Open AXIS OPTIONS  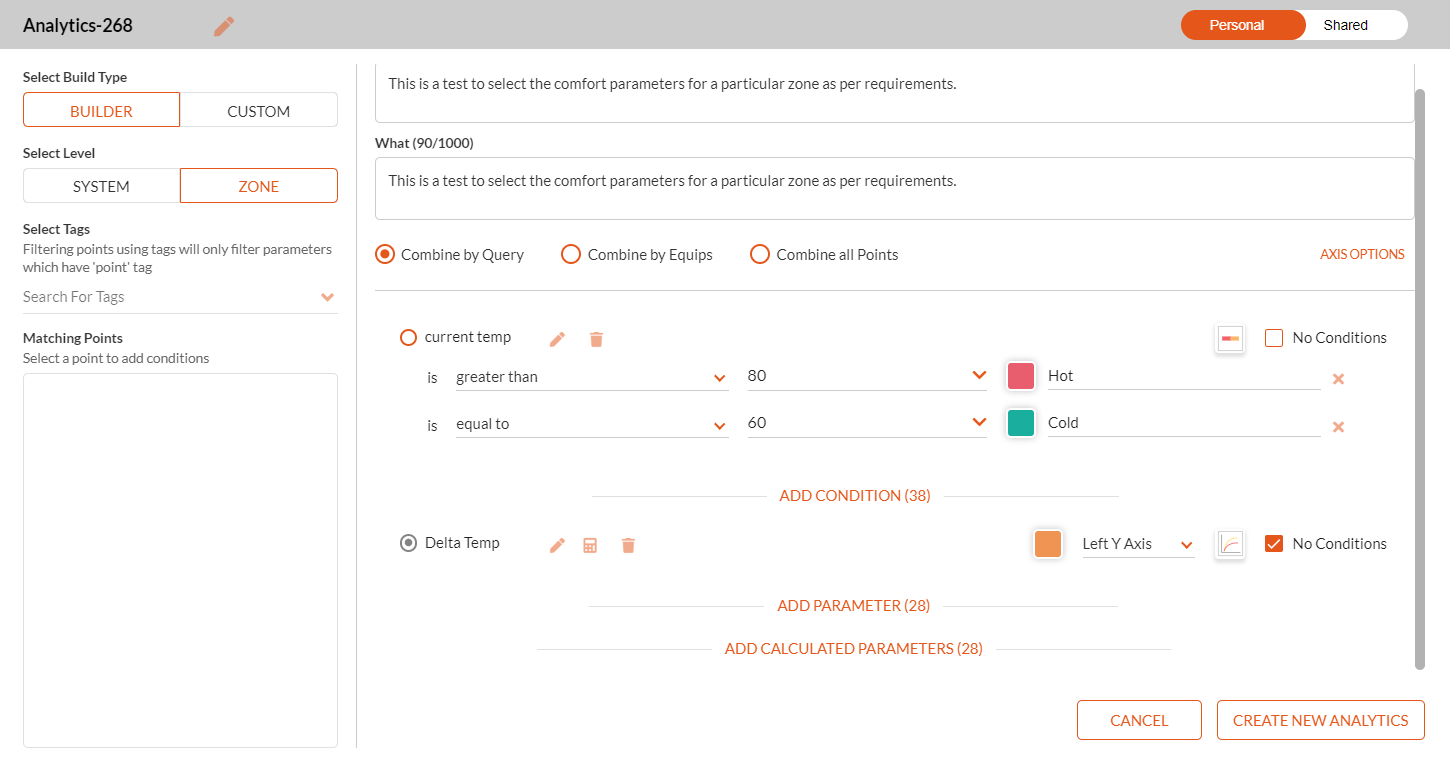(1362, 254)
